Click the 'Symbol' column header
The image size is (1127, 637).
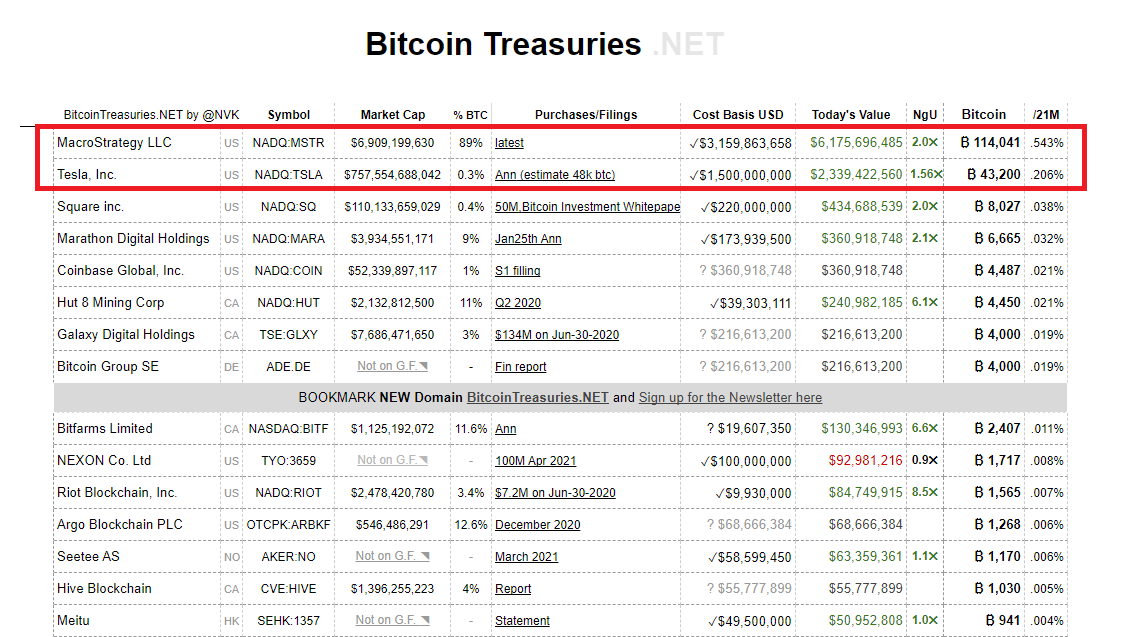[289, 114]
